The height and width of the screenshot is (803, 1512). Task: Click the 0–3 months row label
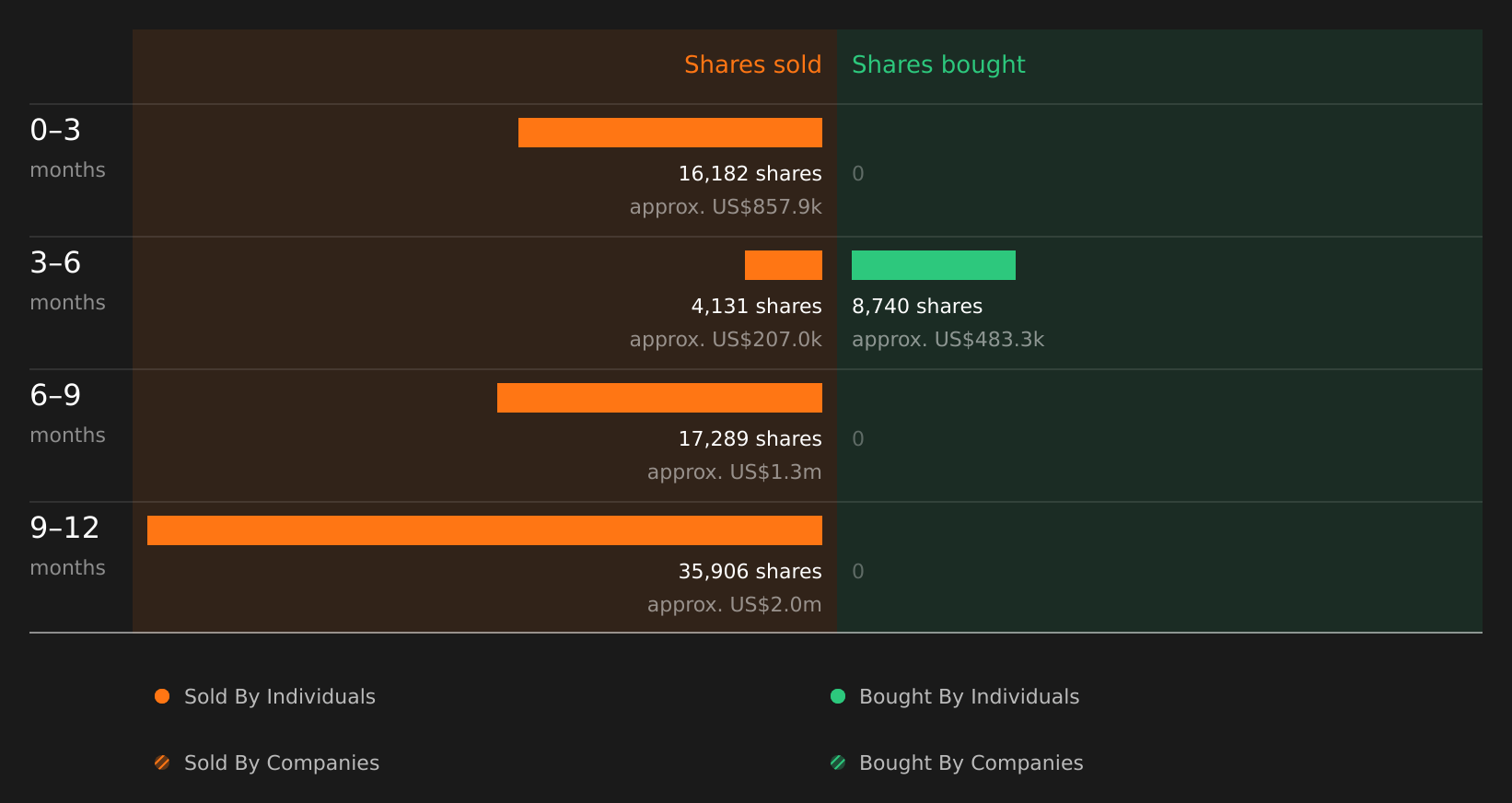coord(67,148)
